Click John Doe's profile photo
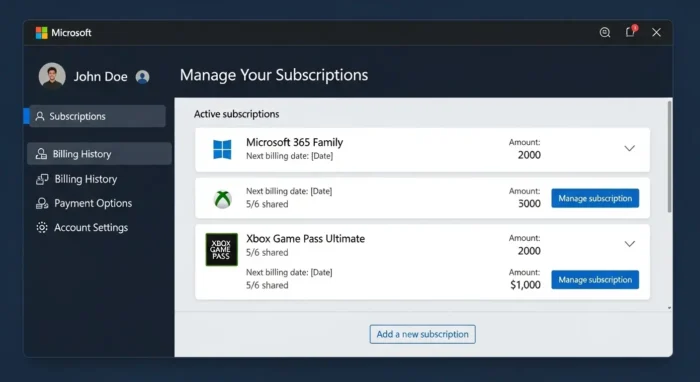Screen dimensions: 700x382 pyautogui.click(x=52, y=76)
